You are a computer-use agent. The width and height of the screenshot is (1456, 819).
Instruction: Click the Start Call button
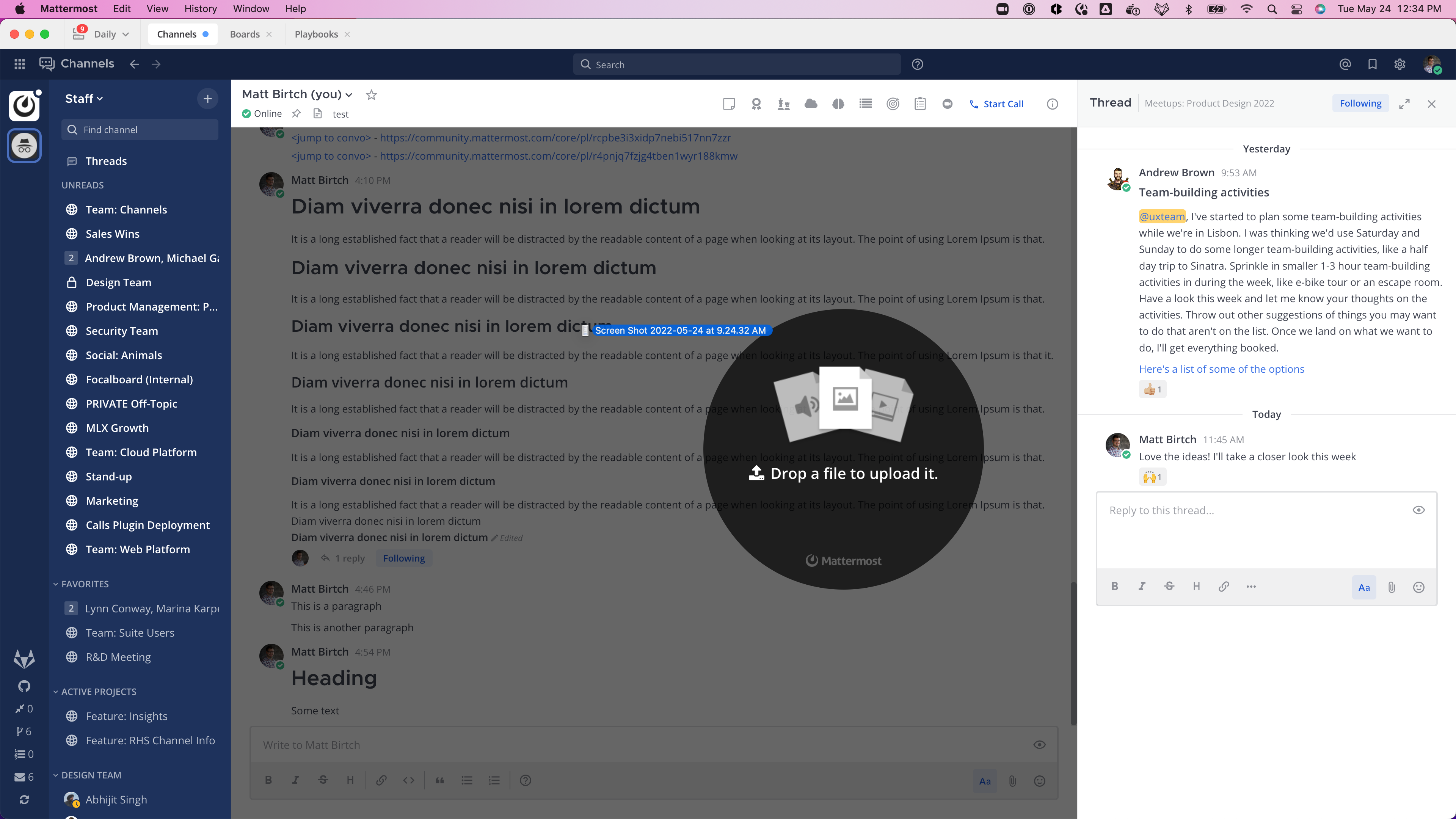pos(996,104)
